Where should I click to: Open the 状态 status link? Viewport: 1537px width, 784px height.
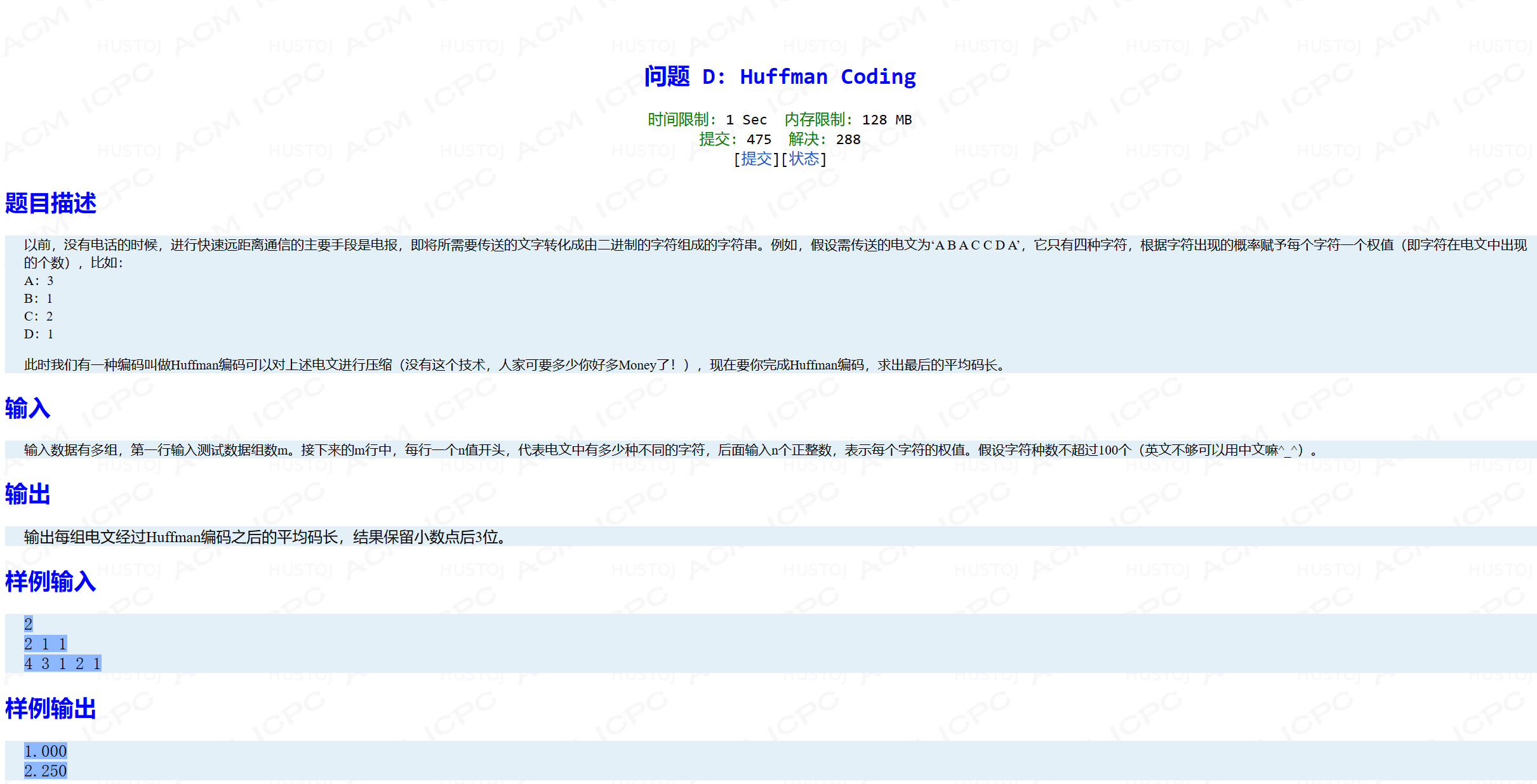point(804,159)
